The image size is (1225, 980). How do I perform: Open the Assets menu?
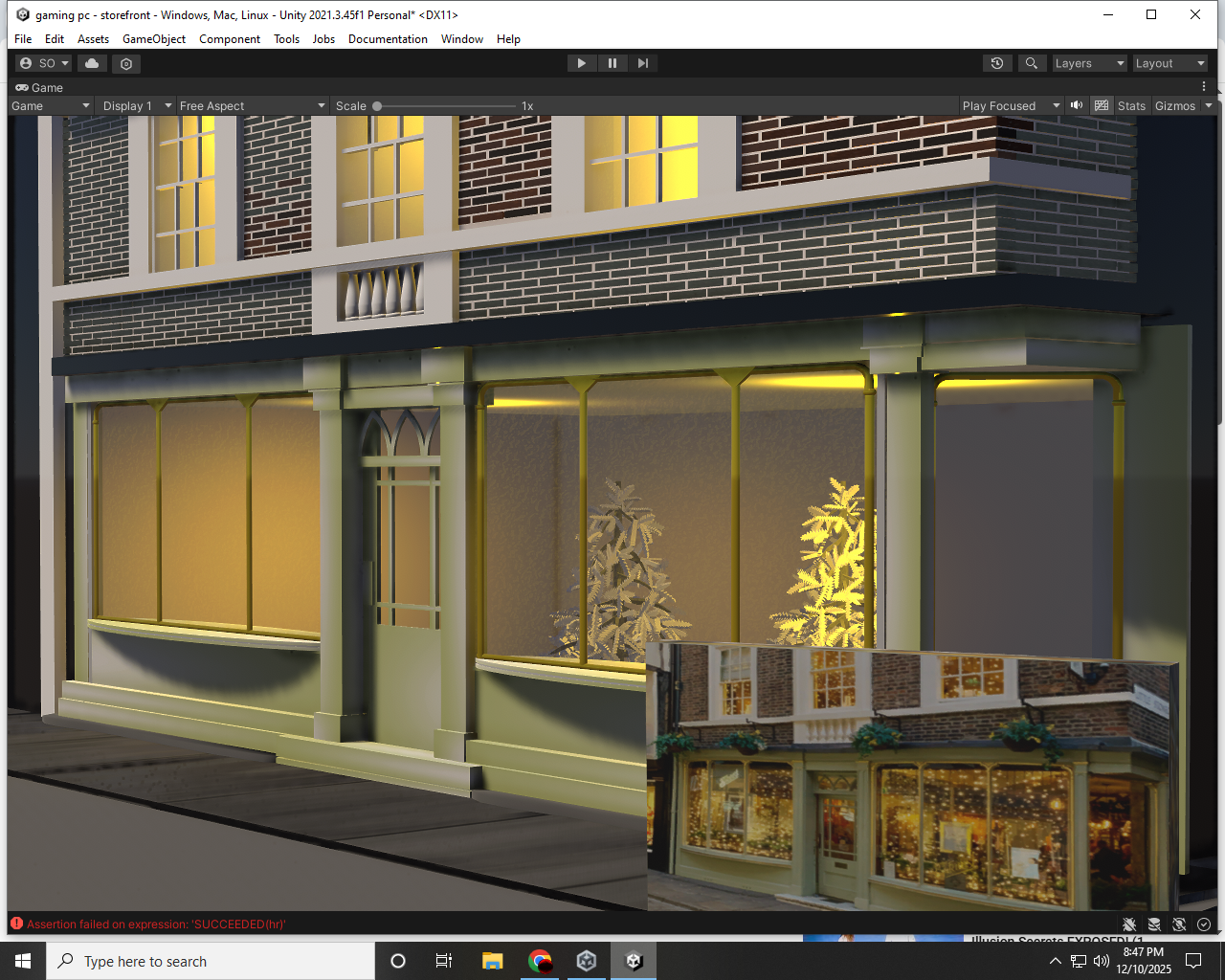click(x=93, y=39)
